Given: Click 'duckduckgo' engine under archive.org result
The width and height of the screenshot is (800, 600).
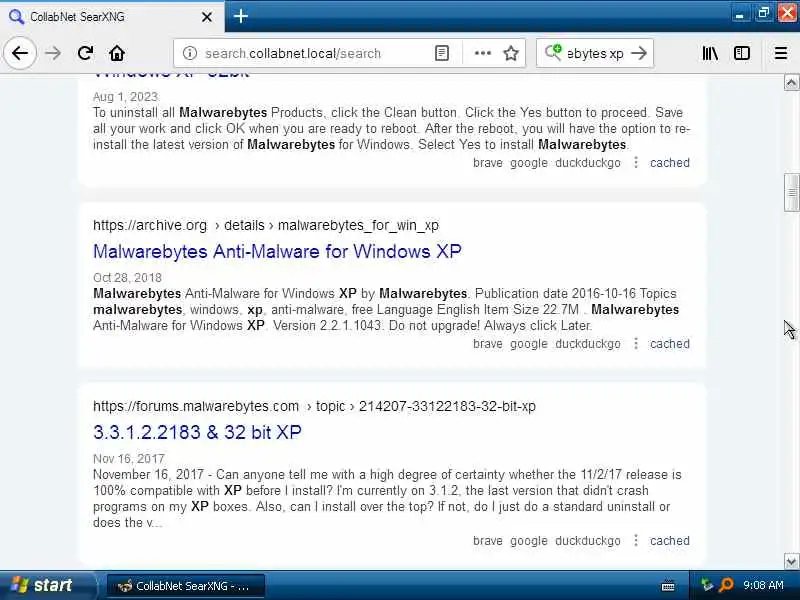Looking at the screenshot, I should (x=588, y=344).
